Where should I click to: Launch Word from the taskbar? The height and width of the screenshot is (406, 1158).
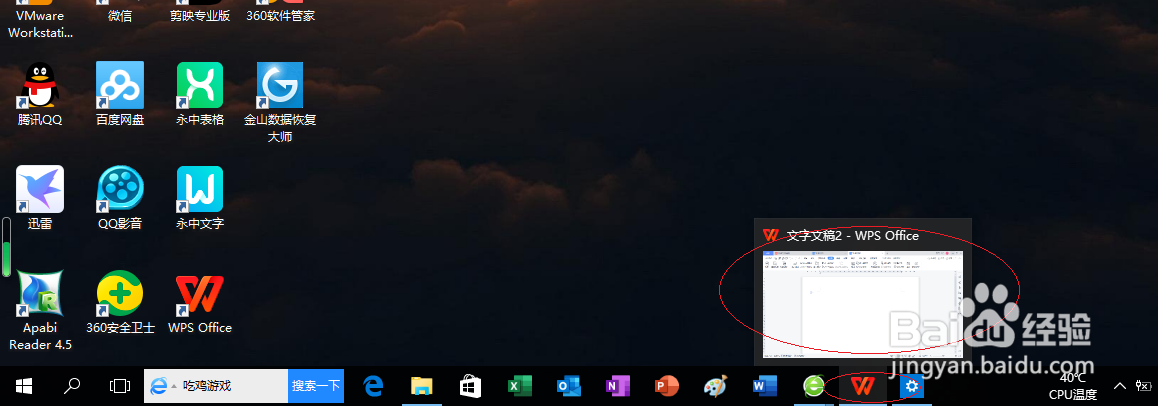point(763,386)
